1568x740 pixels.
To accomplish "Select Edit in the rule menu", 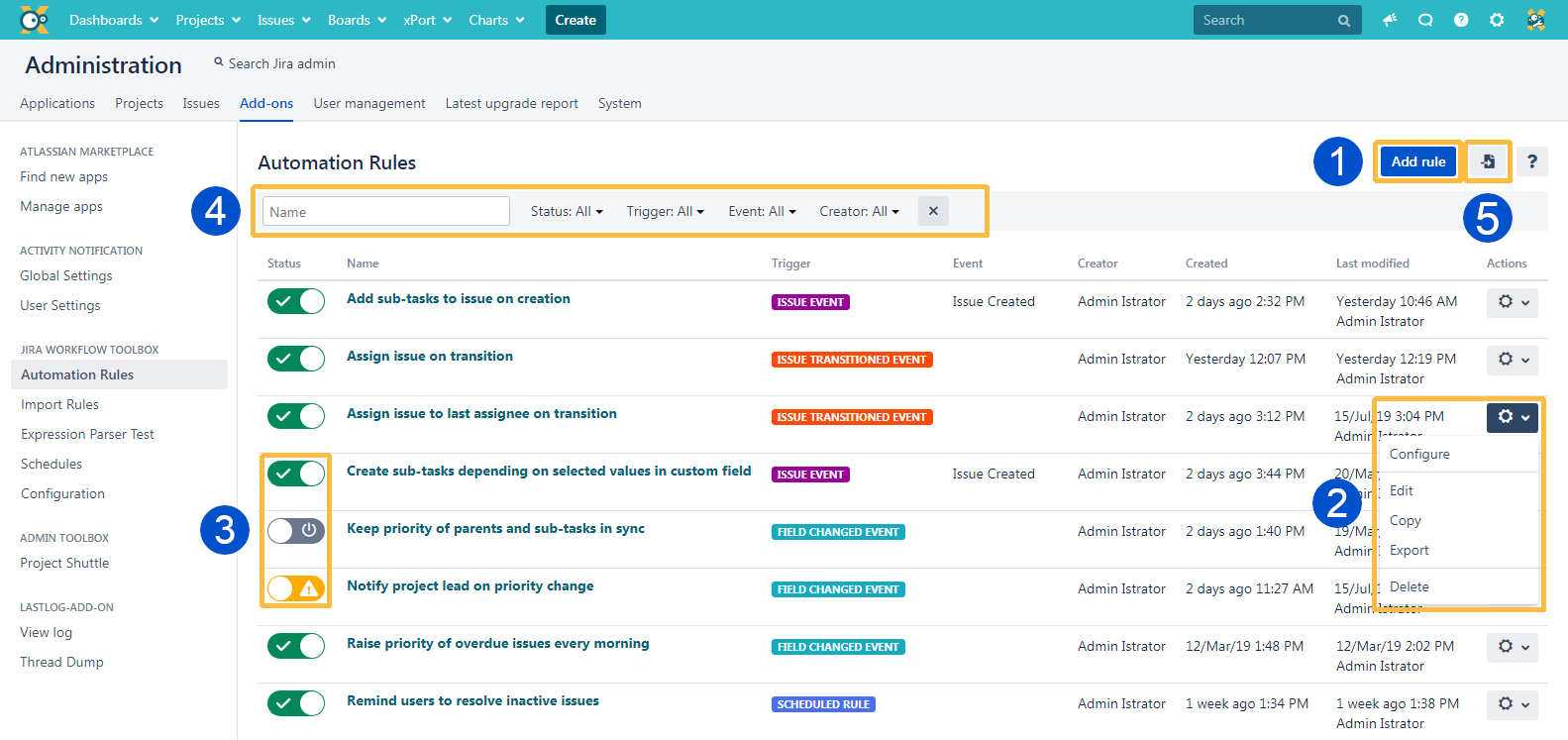I will click(x=1402, y=490).
